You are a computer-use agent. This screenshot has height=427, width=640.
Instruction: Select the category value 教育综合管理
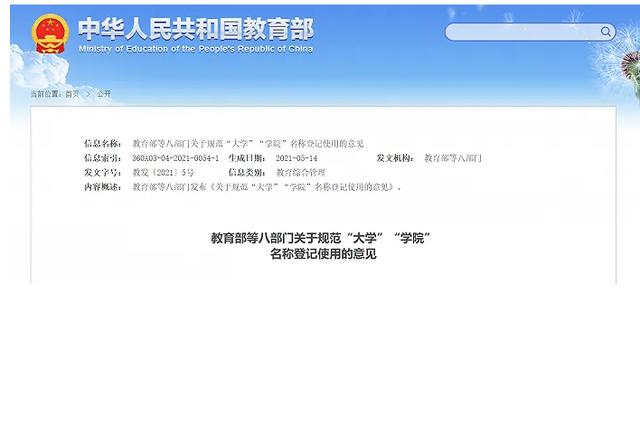click(301, 173)
